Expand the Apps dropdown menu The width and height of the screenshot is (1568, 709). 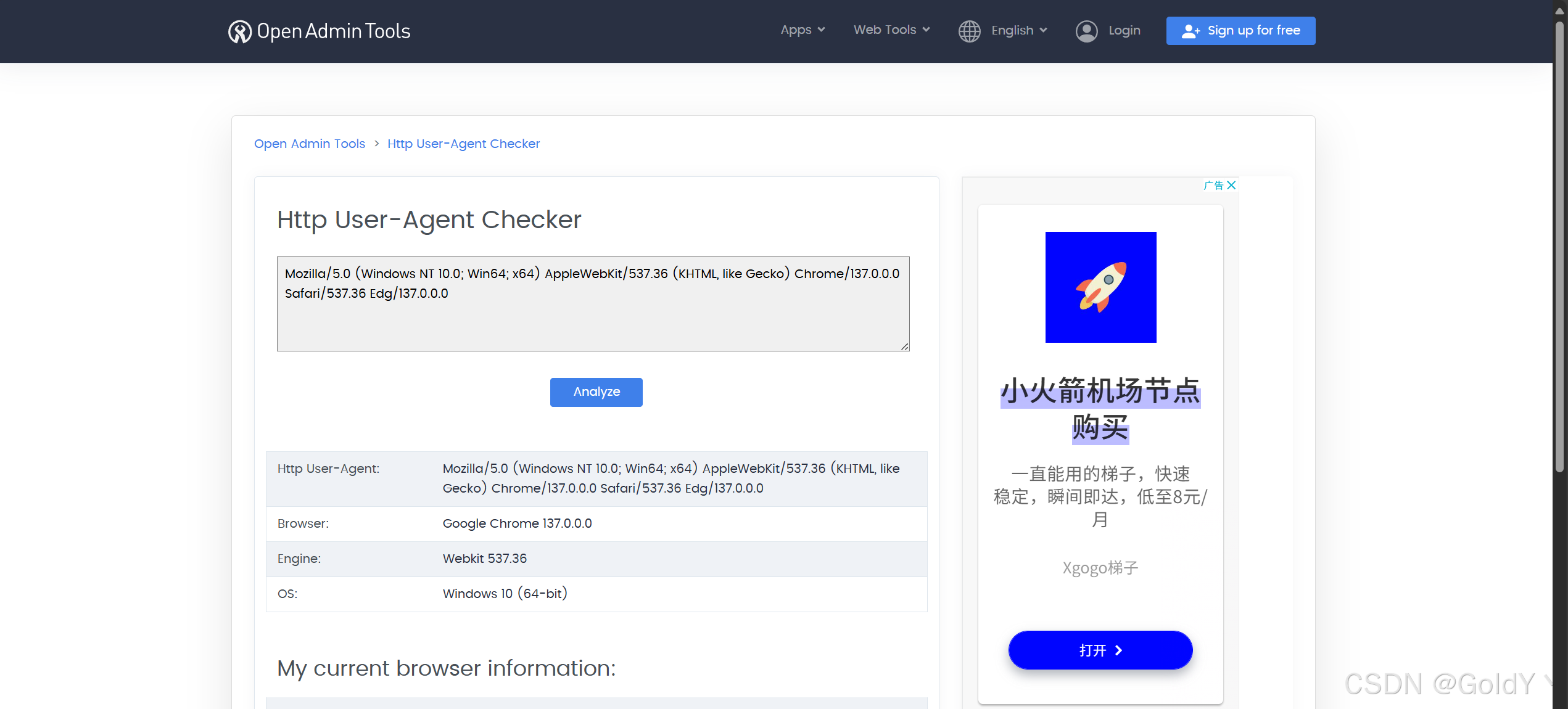[802, 30]
